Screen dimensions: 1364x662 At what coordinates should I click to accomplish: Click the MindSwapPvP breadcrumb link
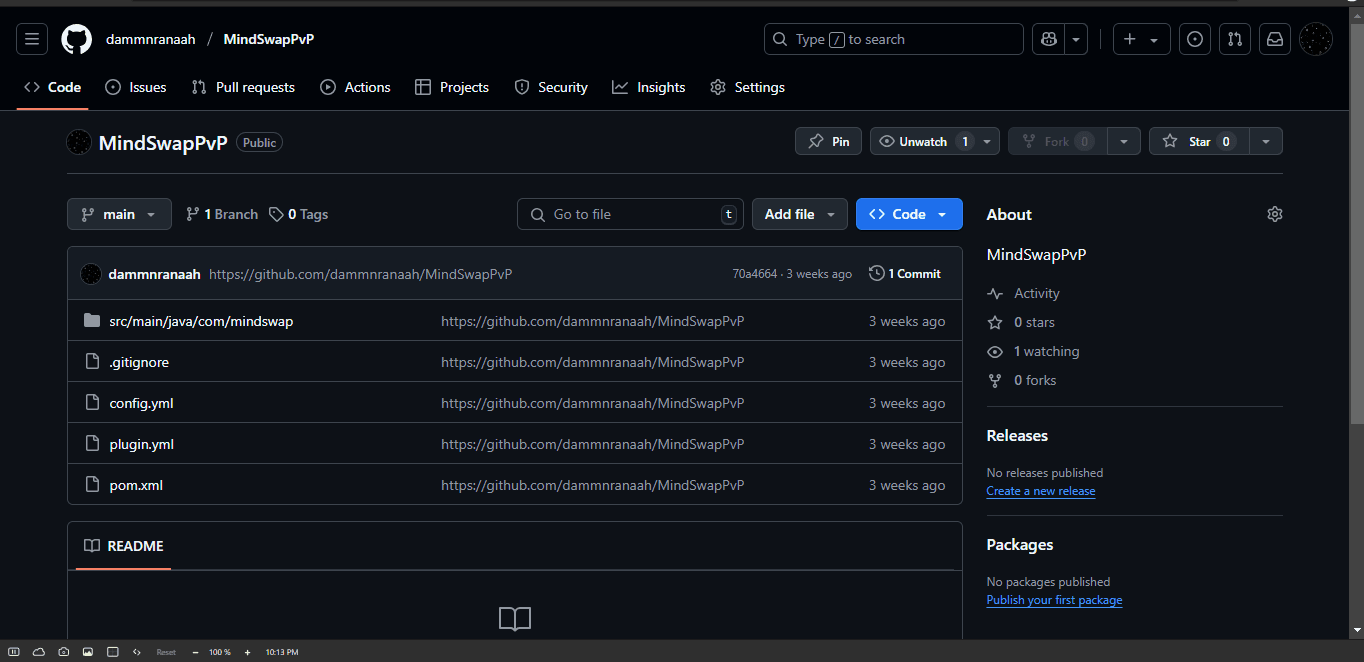(269, 39)
